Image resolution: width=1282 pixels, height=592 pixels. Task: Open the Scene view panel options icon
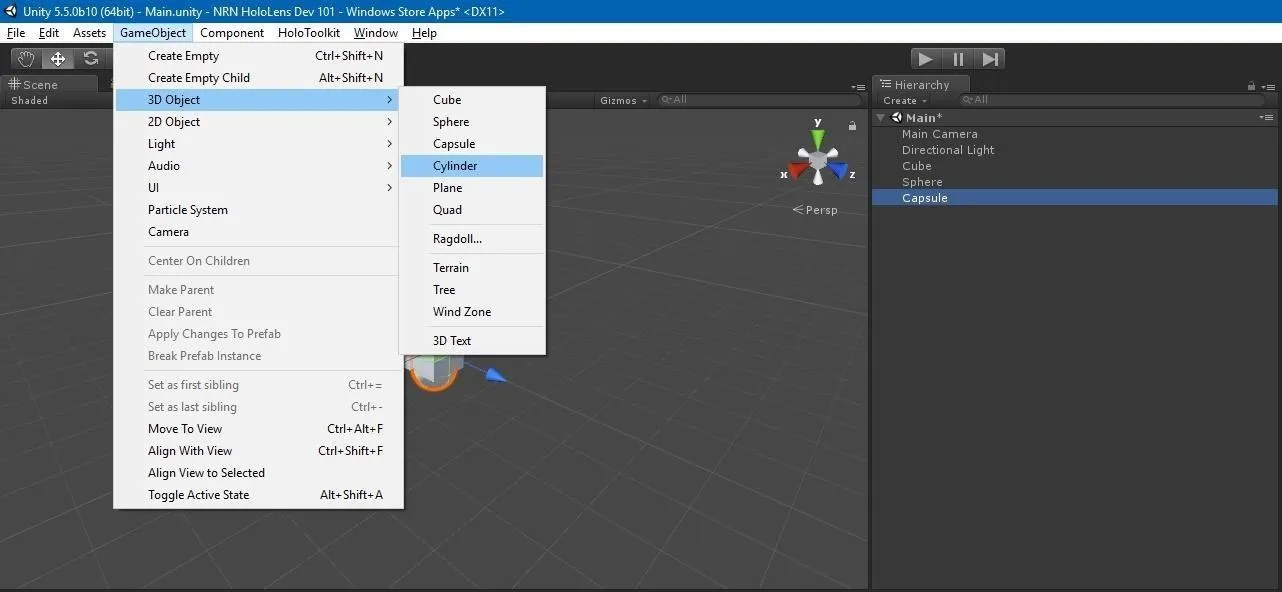(x=858, y=87)
